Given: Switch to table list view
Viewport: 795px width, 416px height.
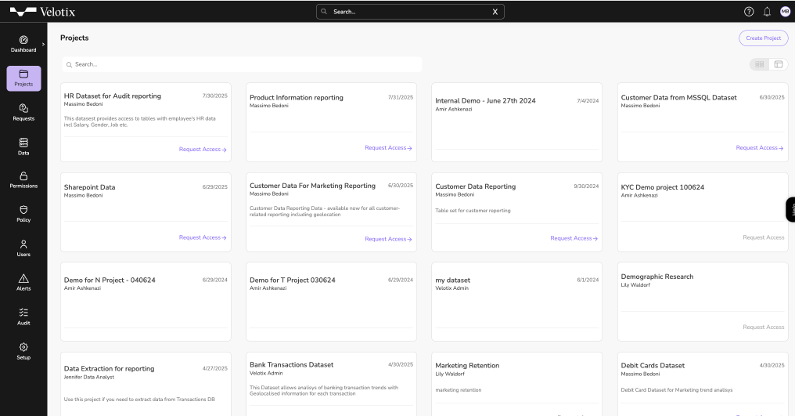Looking at the screenshot, I should [x=778, y=64].
